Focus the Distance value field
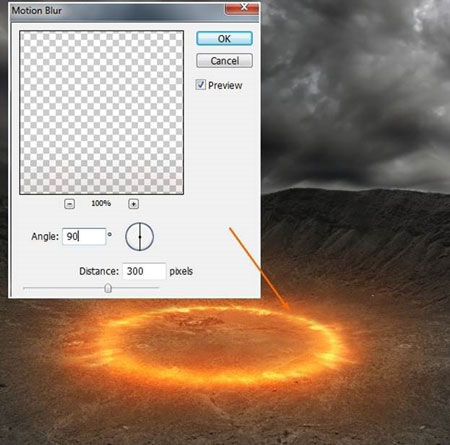 (x=144, y=271)
